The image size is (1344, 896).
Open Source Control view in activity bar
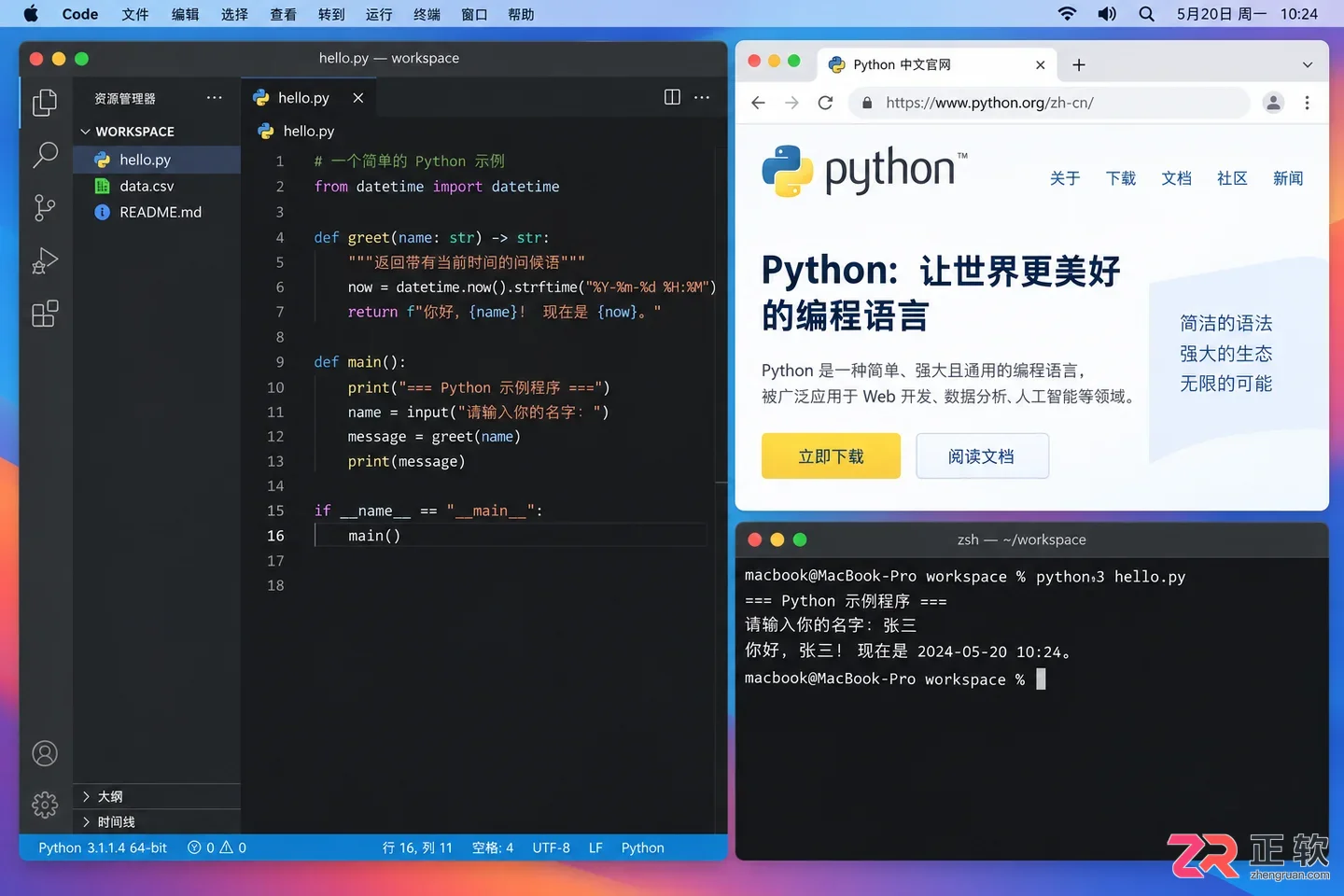click(x=45, y=207)
